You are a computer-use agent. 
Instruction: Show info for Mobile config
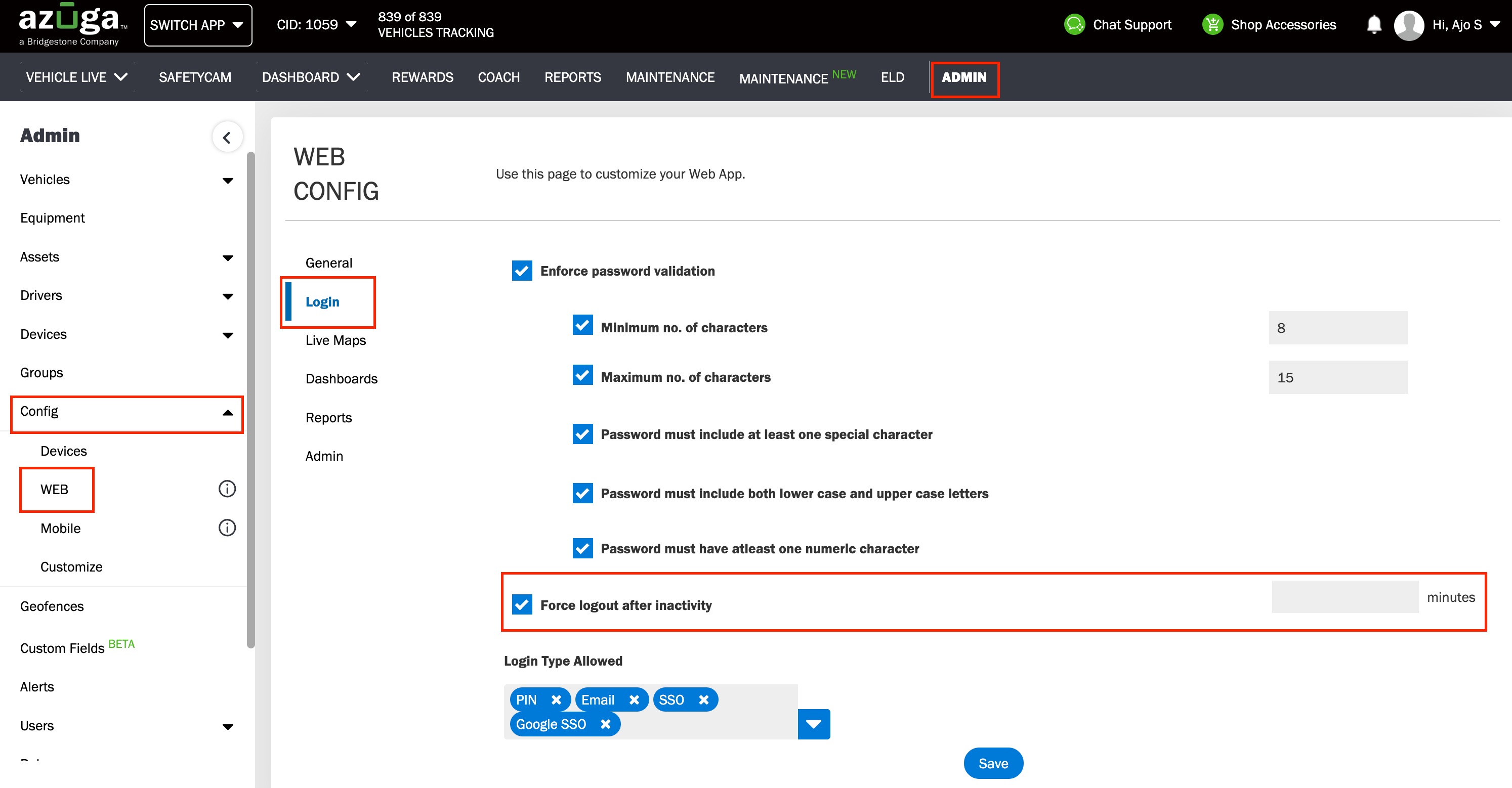point(227,528)
